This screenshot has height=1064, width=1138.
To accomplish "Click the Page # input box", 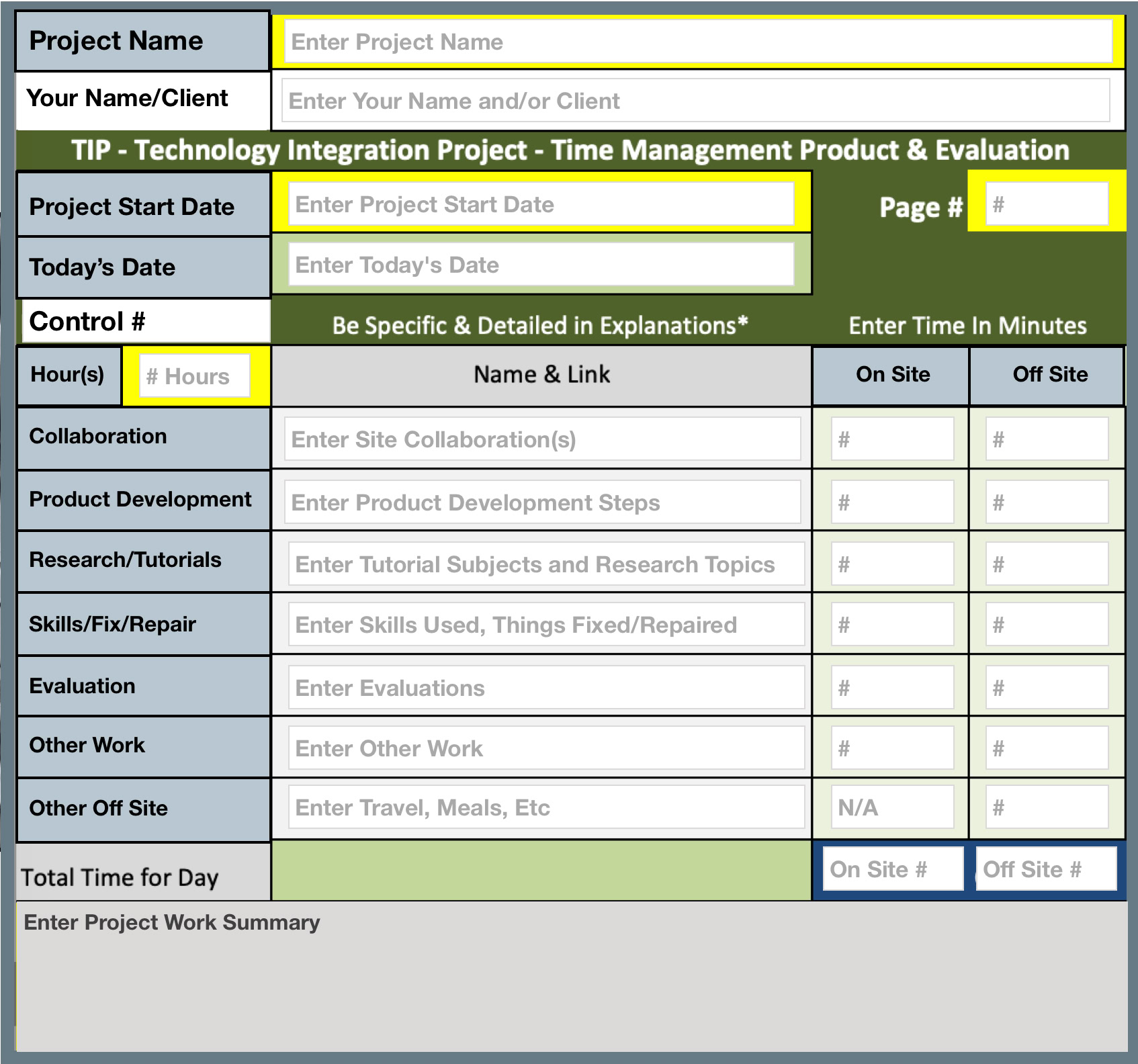I will click(x=1047, y=204).
